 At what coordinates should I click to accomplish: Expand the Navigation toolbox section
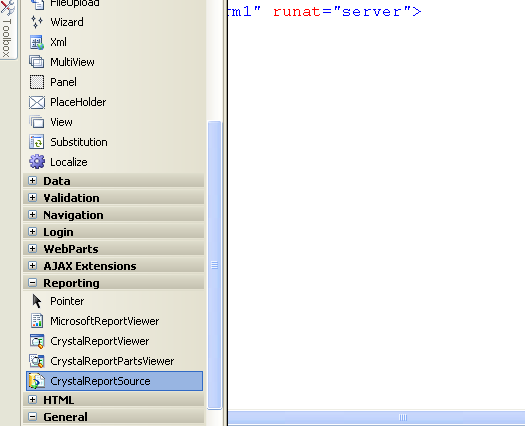tap(33, 215)
